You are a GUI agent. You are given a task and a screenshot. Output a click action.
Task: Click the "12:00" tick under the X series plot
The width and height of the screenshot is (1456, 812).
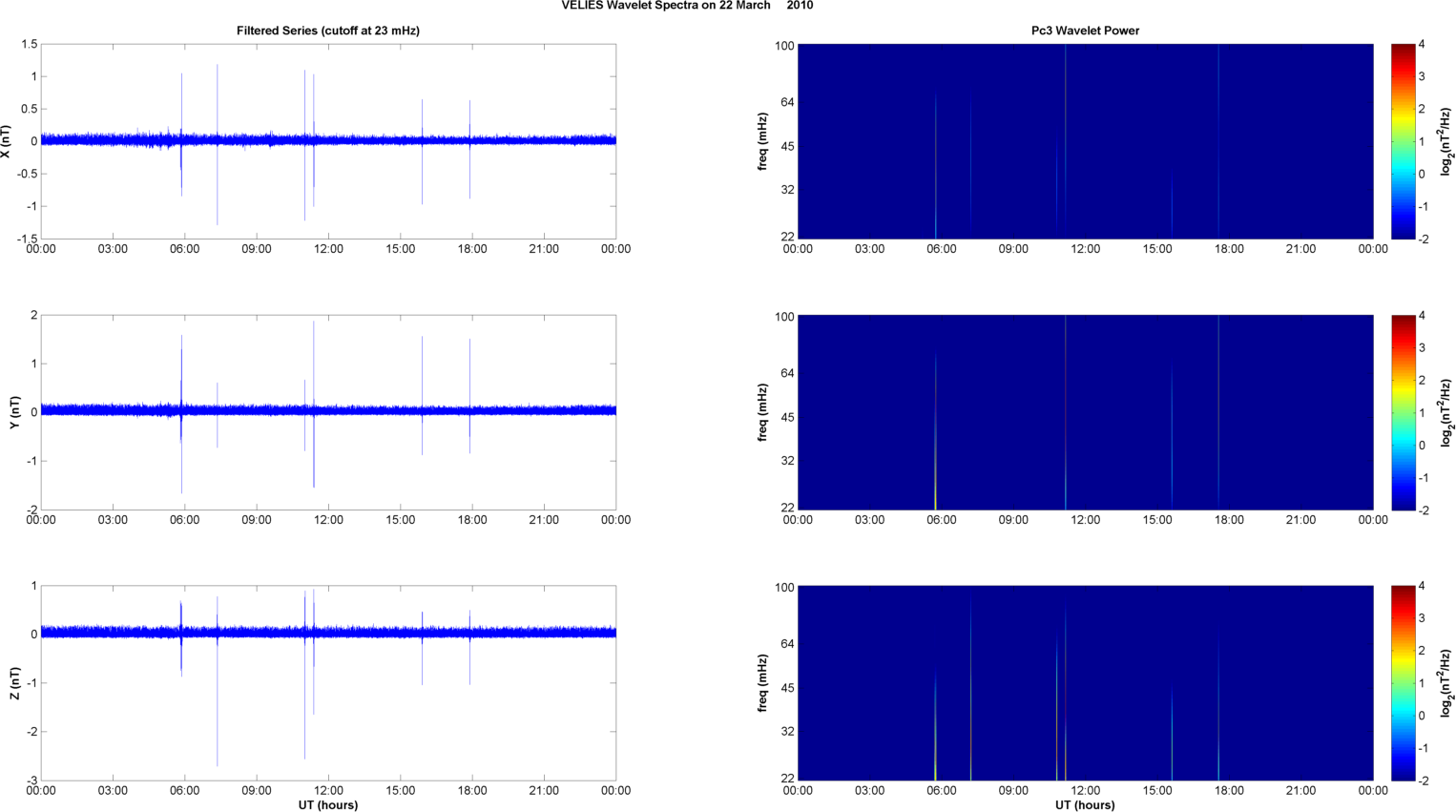click(328, 249)
